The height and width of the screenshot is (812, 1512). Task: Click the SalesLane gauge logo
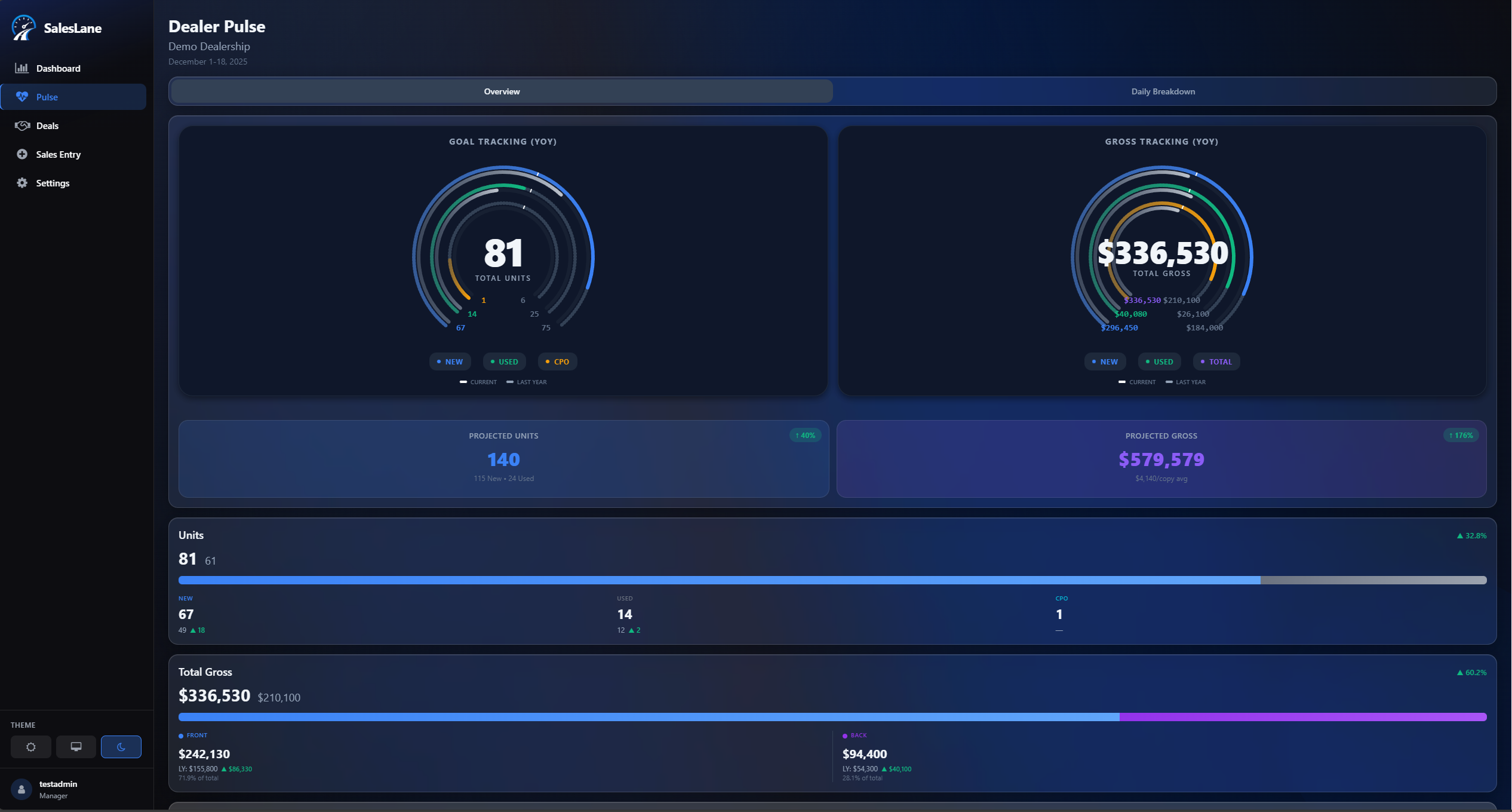tap(23, 27)
